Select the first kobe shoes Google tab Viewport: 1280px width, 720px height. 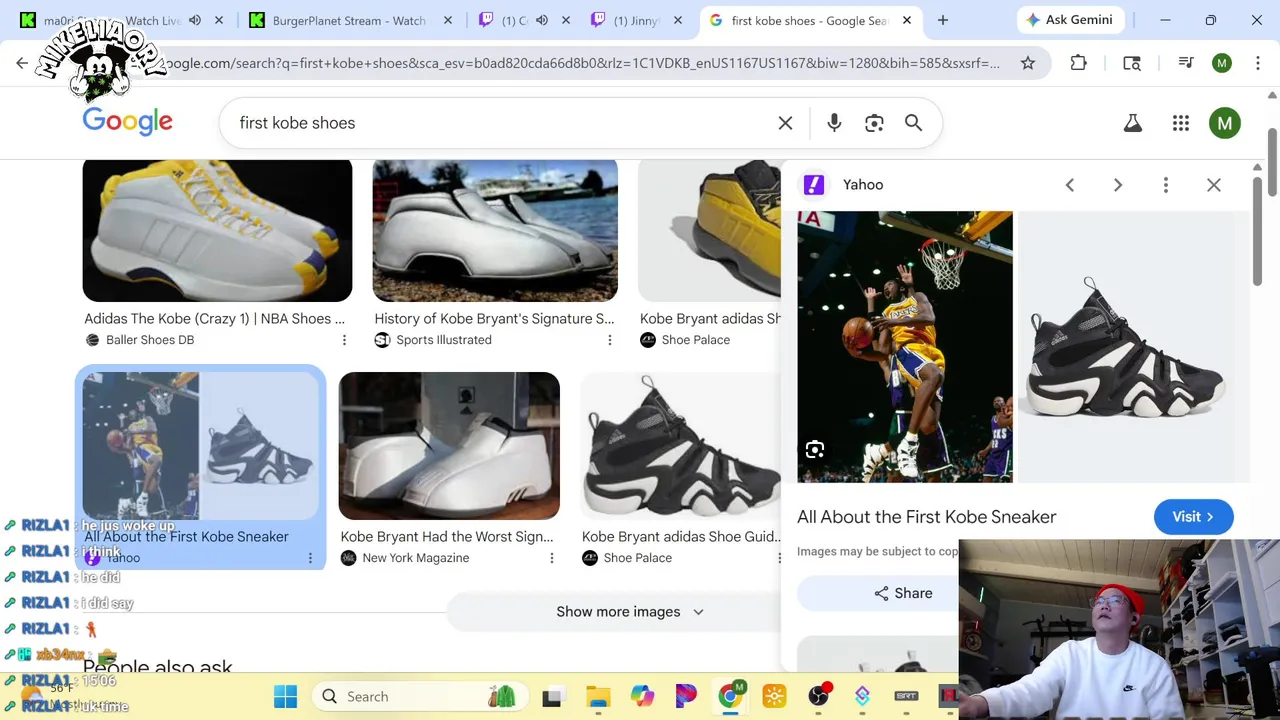click(810, 20)
